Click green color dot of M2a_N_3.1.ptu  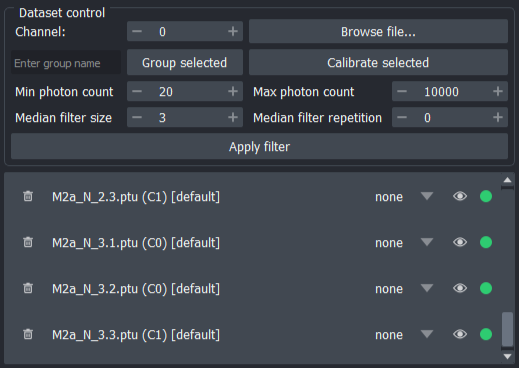point(486,242)
